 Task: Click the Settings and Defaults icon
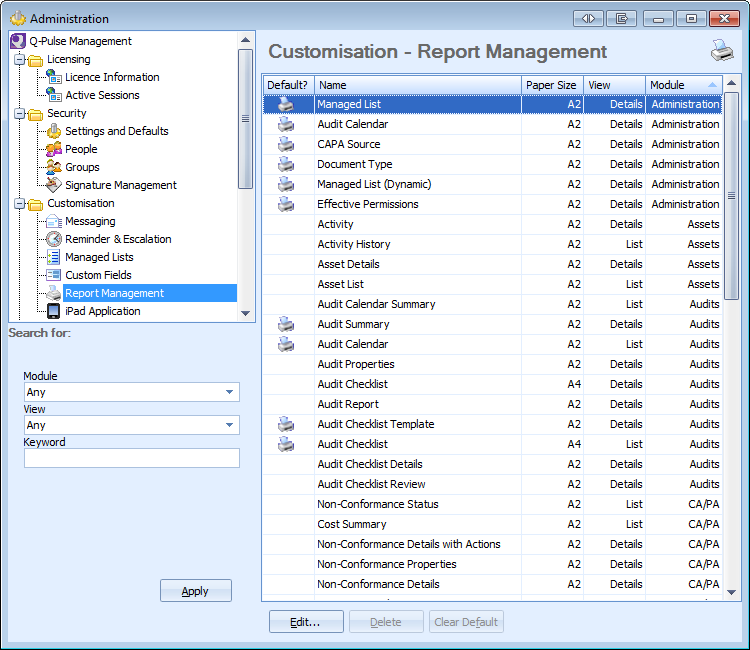tap(54, 131)
